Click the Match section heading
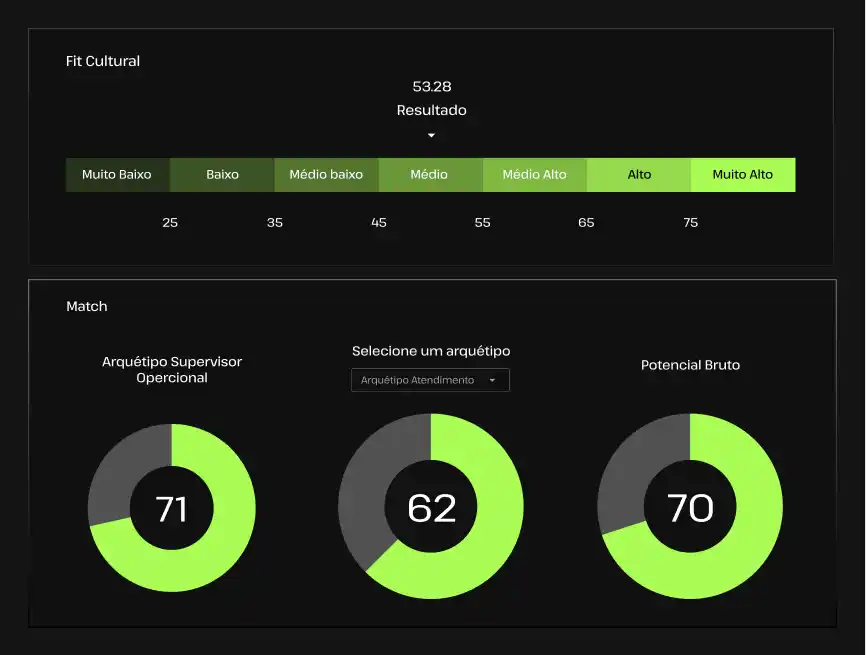Image resolution: width=866 pixels, height=655 pixels. [87, 306]
